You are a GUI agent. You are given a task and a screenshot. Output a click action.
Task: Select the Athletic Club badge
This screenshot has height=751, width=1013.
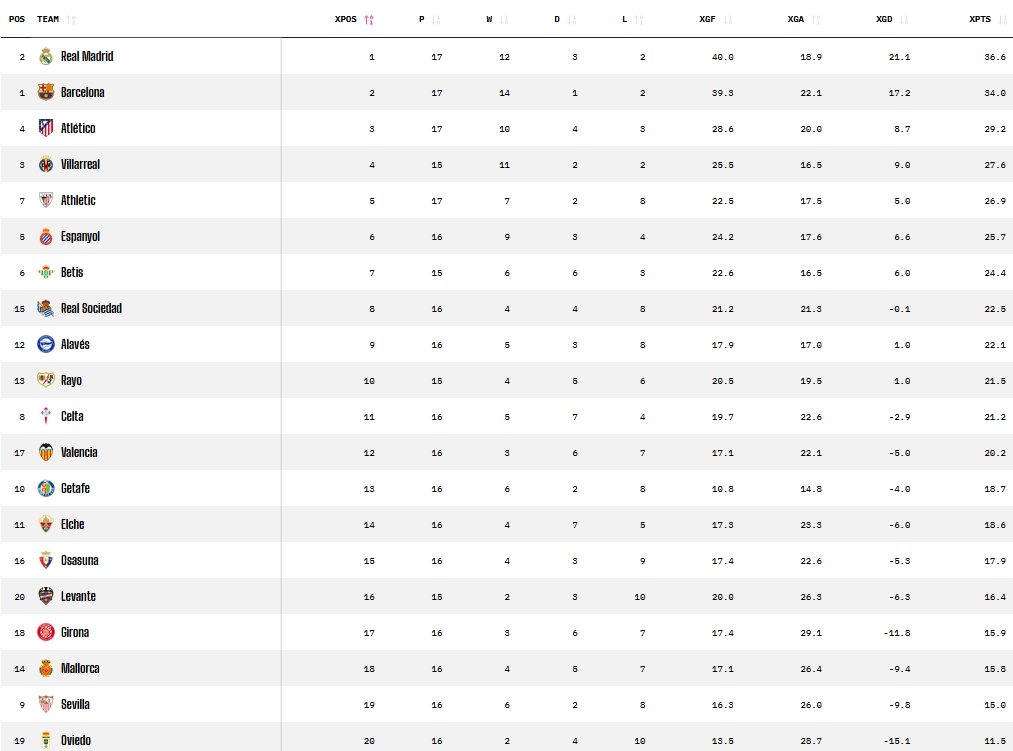[x=45, y=200]
